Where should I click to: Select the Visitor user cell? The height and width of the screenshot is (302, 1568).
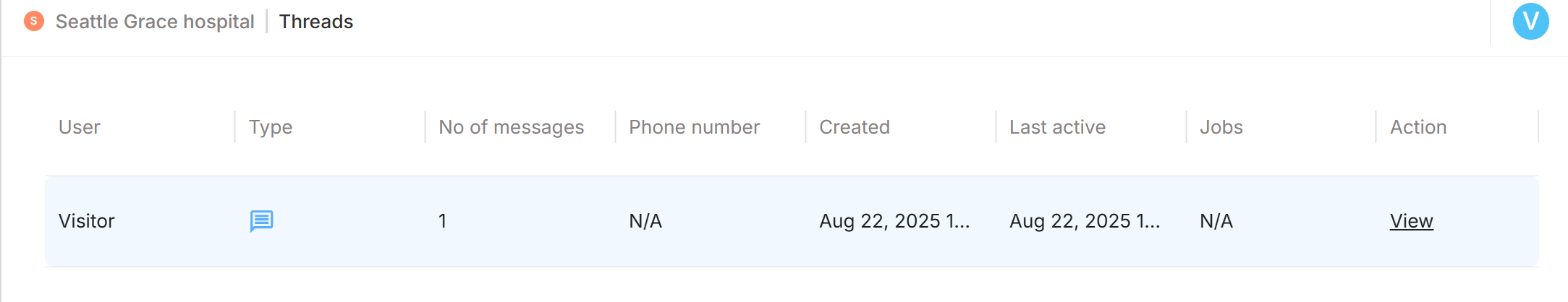point(87,221)
